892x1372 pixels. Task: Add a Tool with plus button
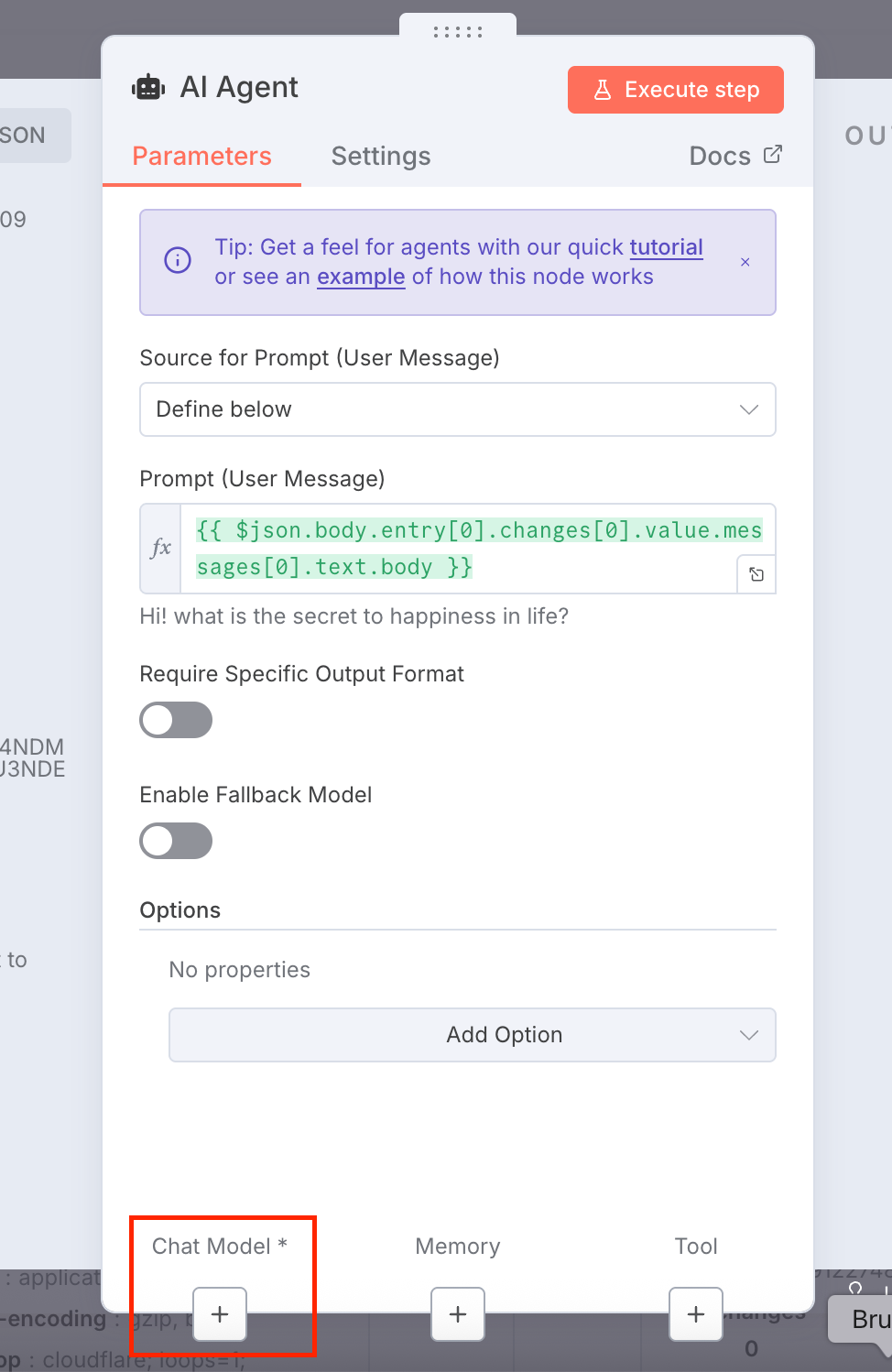point(696,1314)
